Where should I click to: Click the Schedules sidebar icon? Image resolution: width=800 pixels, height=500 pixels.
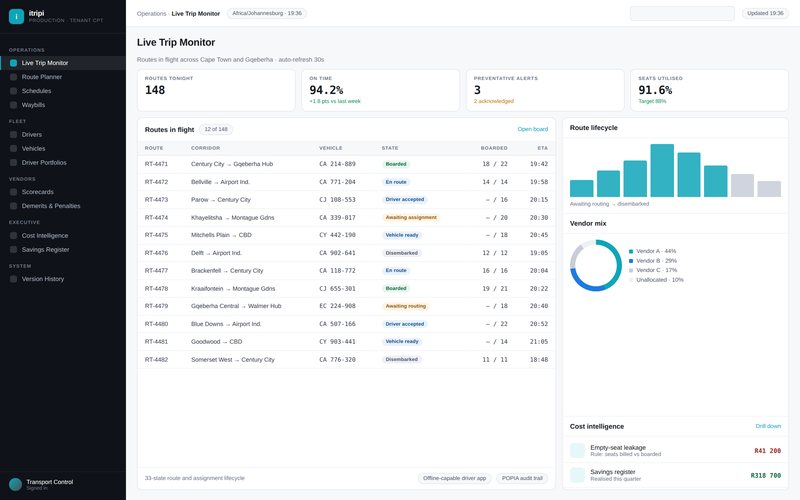pyautogui.click(x=14, y=91)
